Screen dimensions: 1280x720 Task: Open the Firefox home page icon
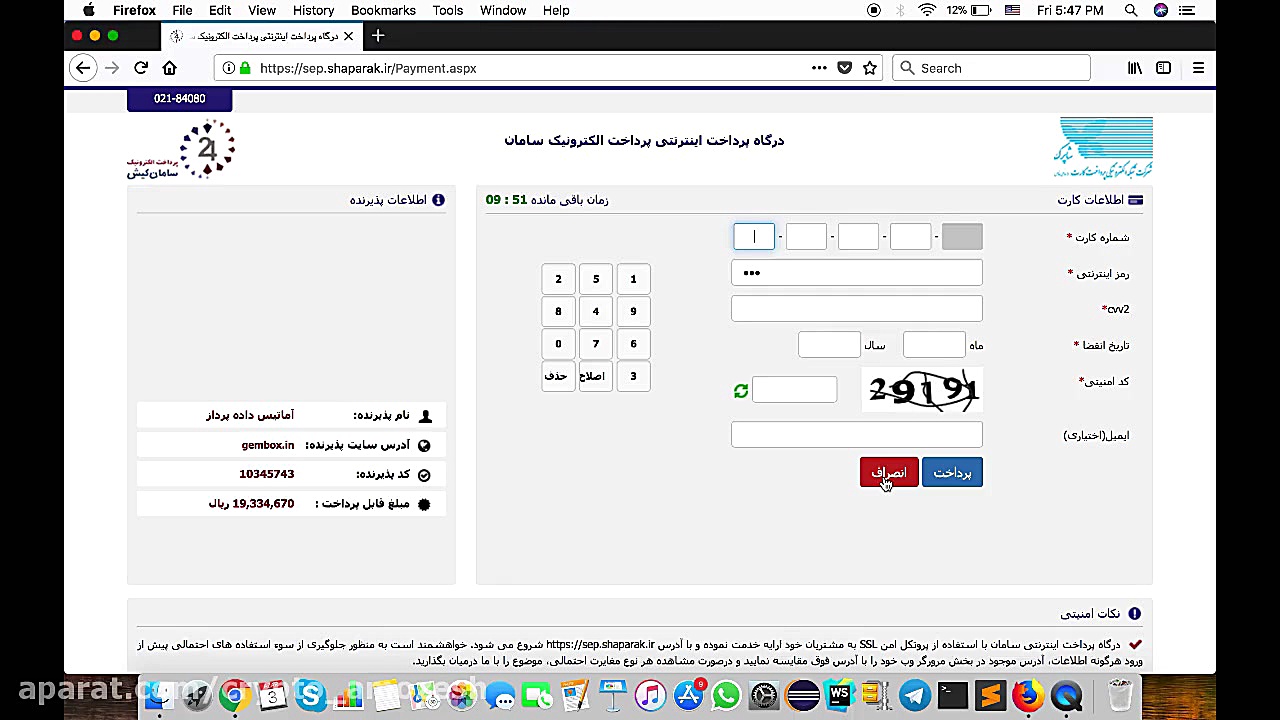click(169, 68)
